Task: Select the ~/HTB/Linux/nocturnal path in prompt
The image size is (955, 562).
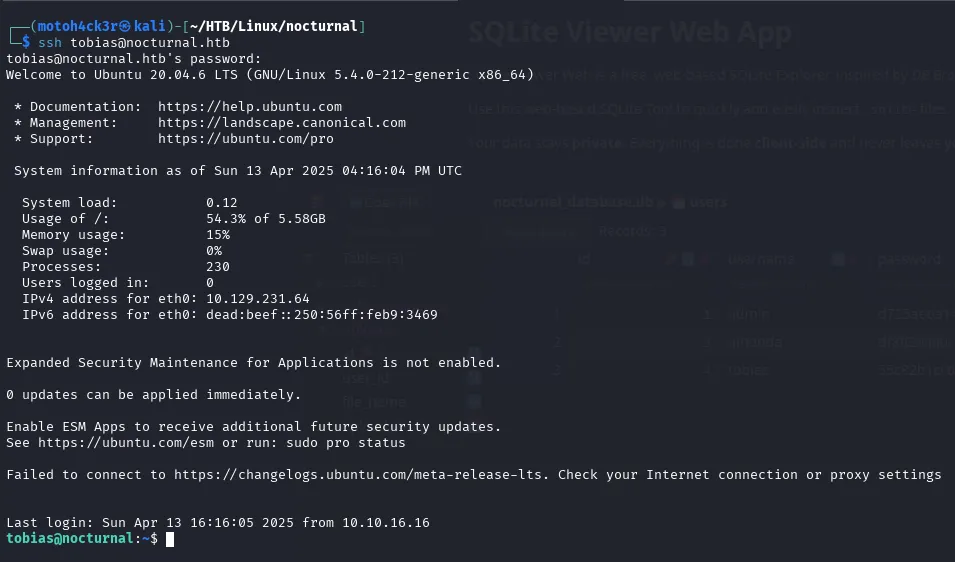Action: 273,26
